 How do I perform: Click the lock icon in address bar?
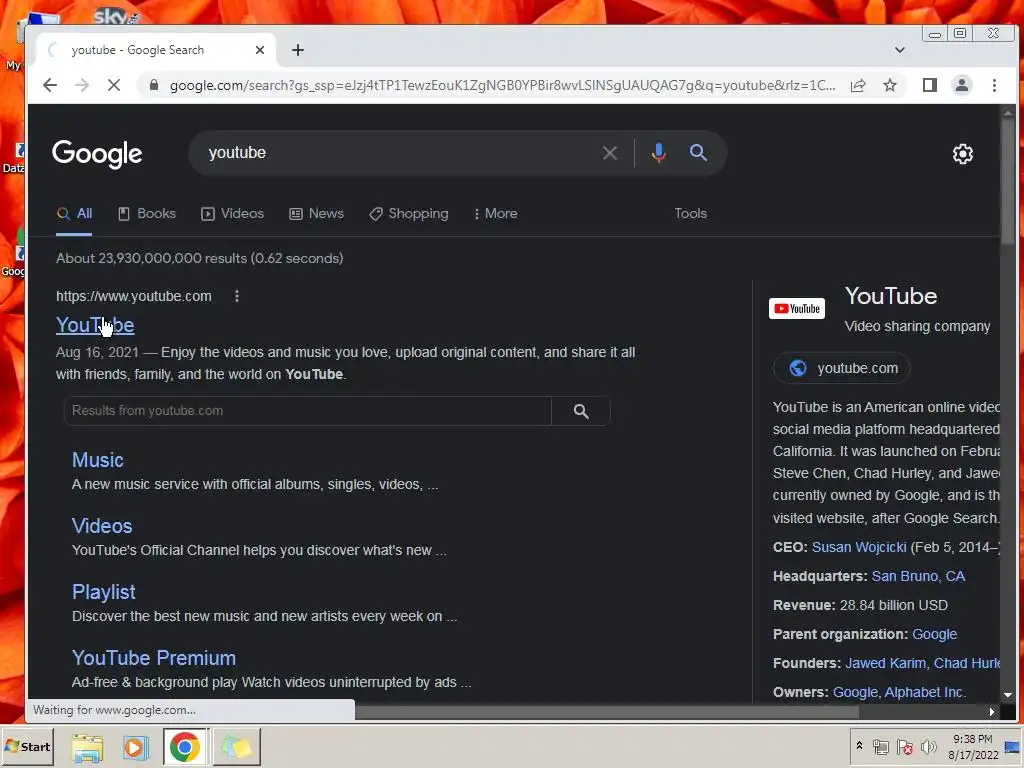(x=154, y=85)
